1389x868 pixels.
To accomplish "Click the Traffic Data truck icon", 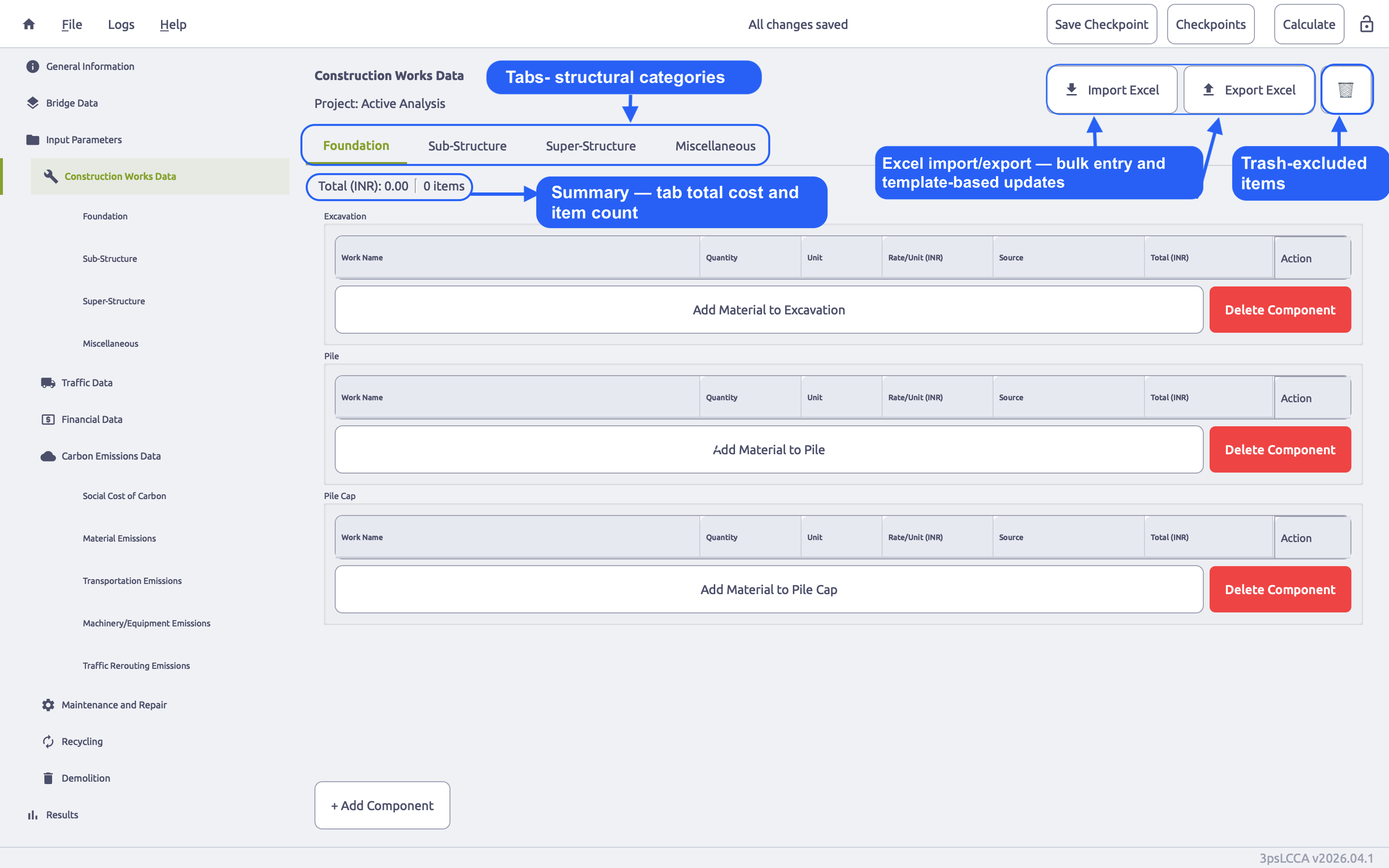I will coord(48,383).
